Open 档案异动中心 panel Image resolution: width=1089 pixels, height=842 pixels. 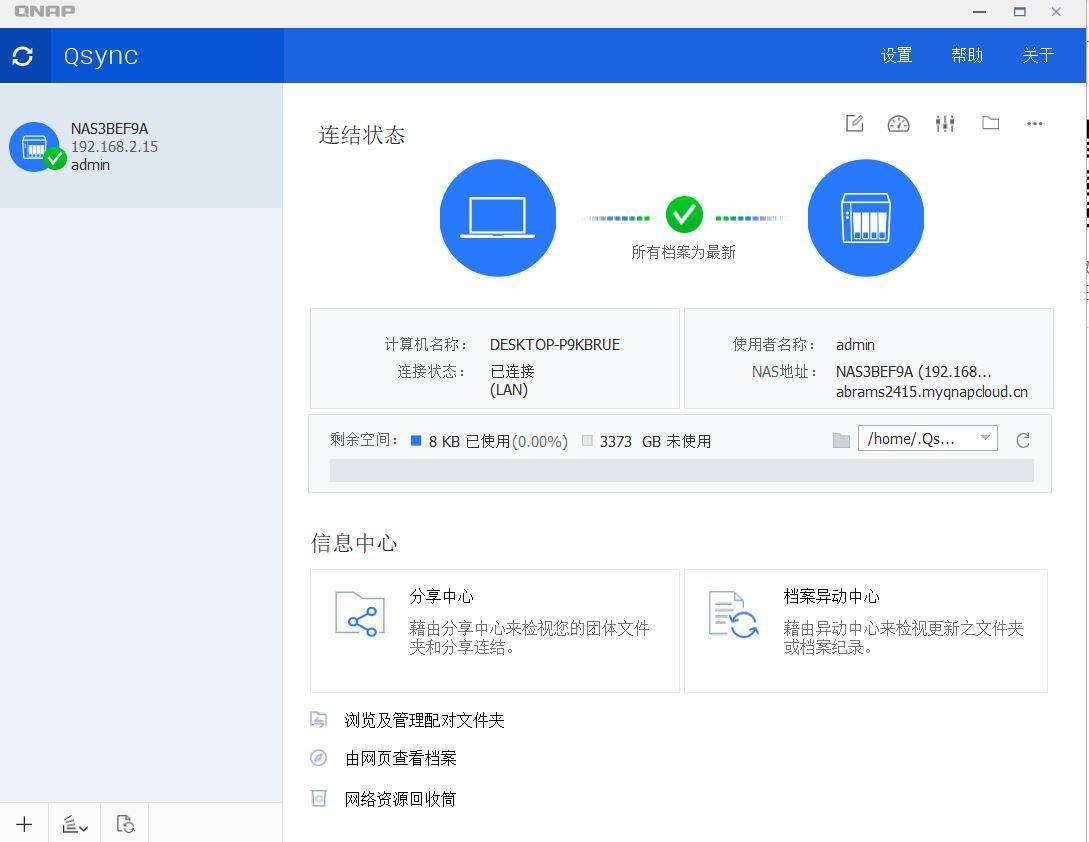[865, 630]
